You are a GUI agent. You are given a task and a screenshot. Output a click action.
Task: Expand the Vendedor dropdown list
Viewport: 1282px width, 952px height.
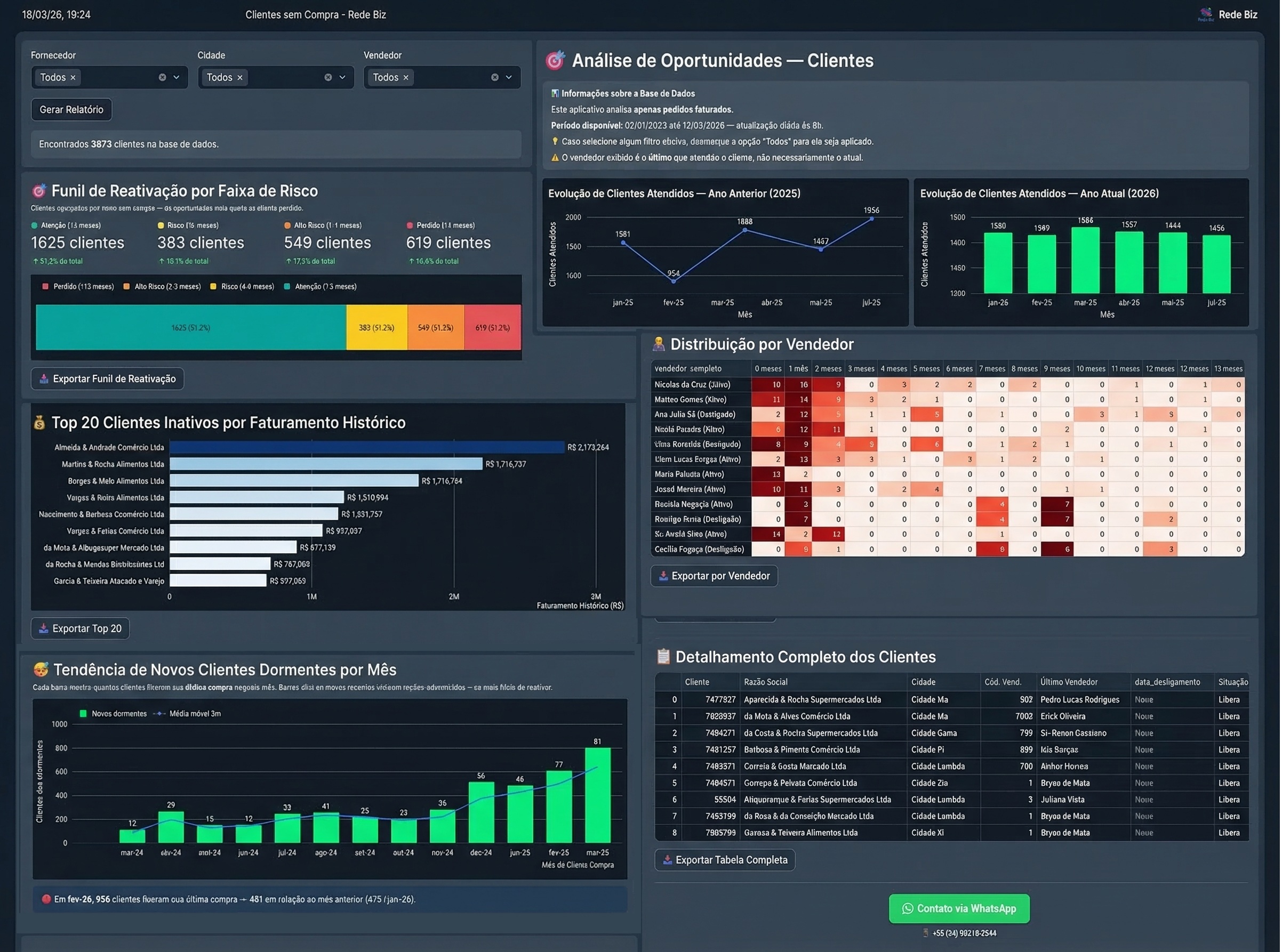pos(508,77)
